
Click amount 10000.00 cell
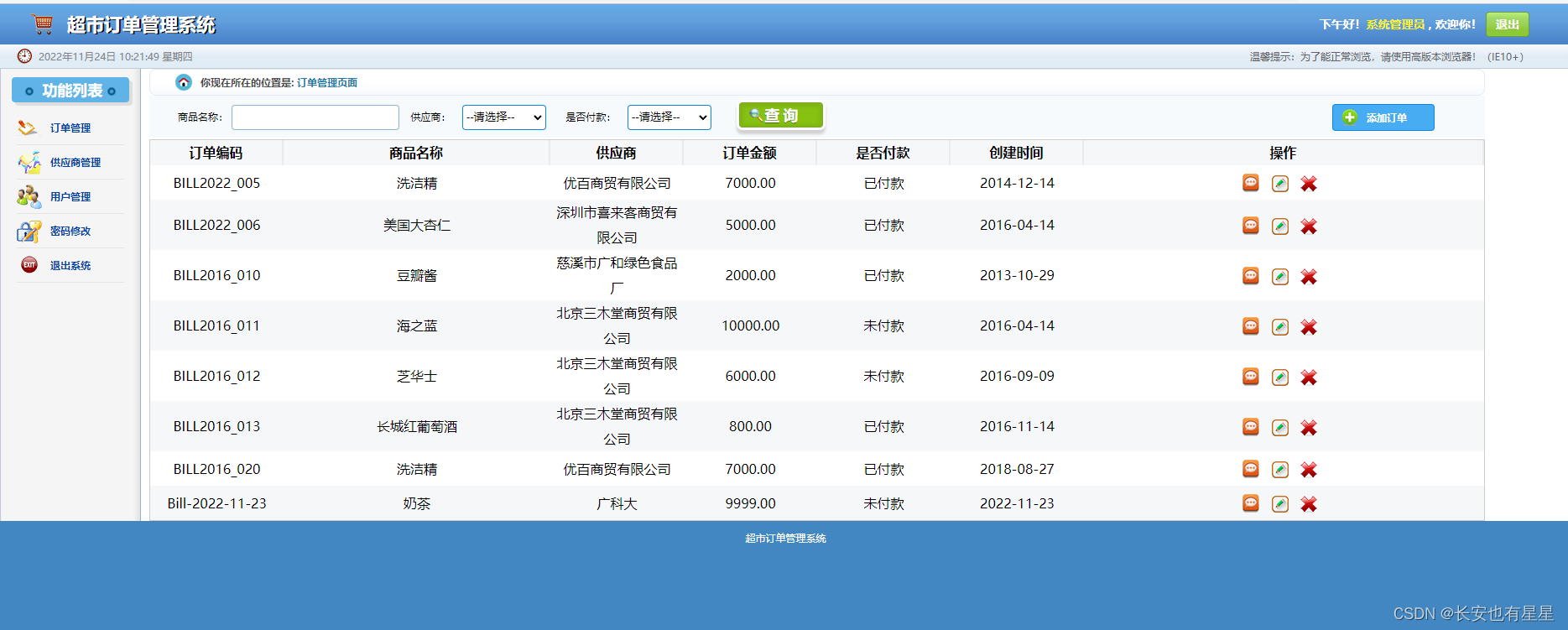(x=751, y=325)
